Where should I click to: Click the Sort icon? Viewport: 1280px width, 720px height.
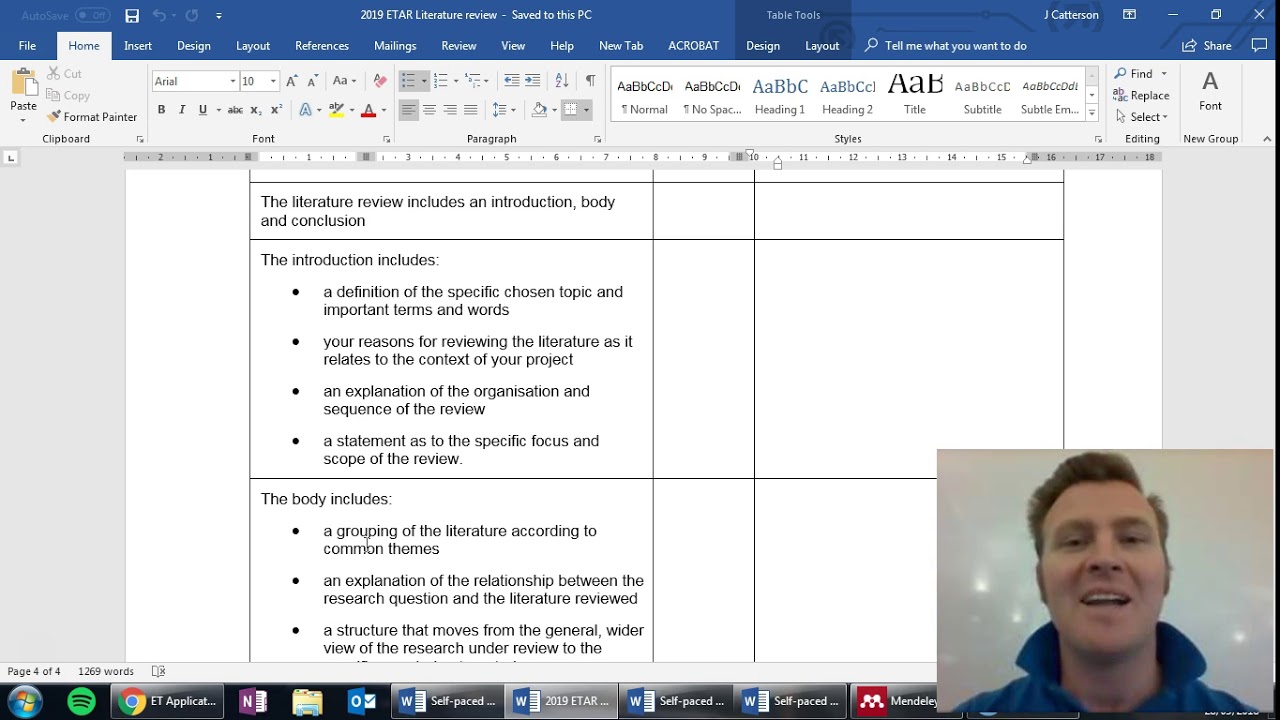click(562, 81)
